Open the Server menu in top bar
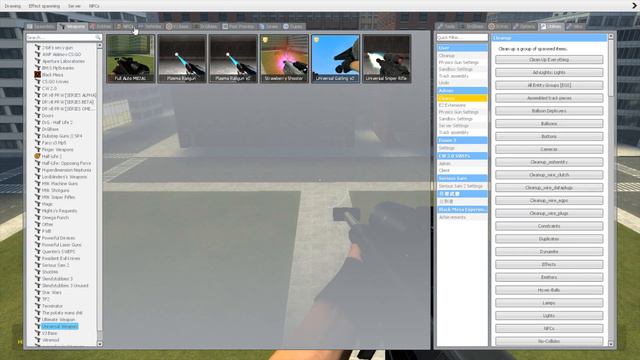Screen dimensions: 640x360 [74, 6]
